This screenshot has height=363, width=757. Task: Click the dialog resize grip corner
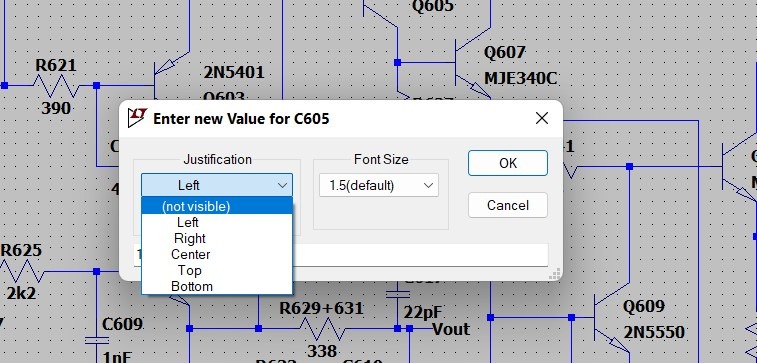tap(555, 274)
